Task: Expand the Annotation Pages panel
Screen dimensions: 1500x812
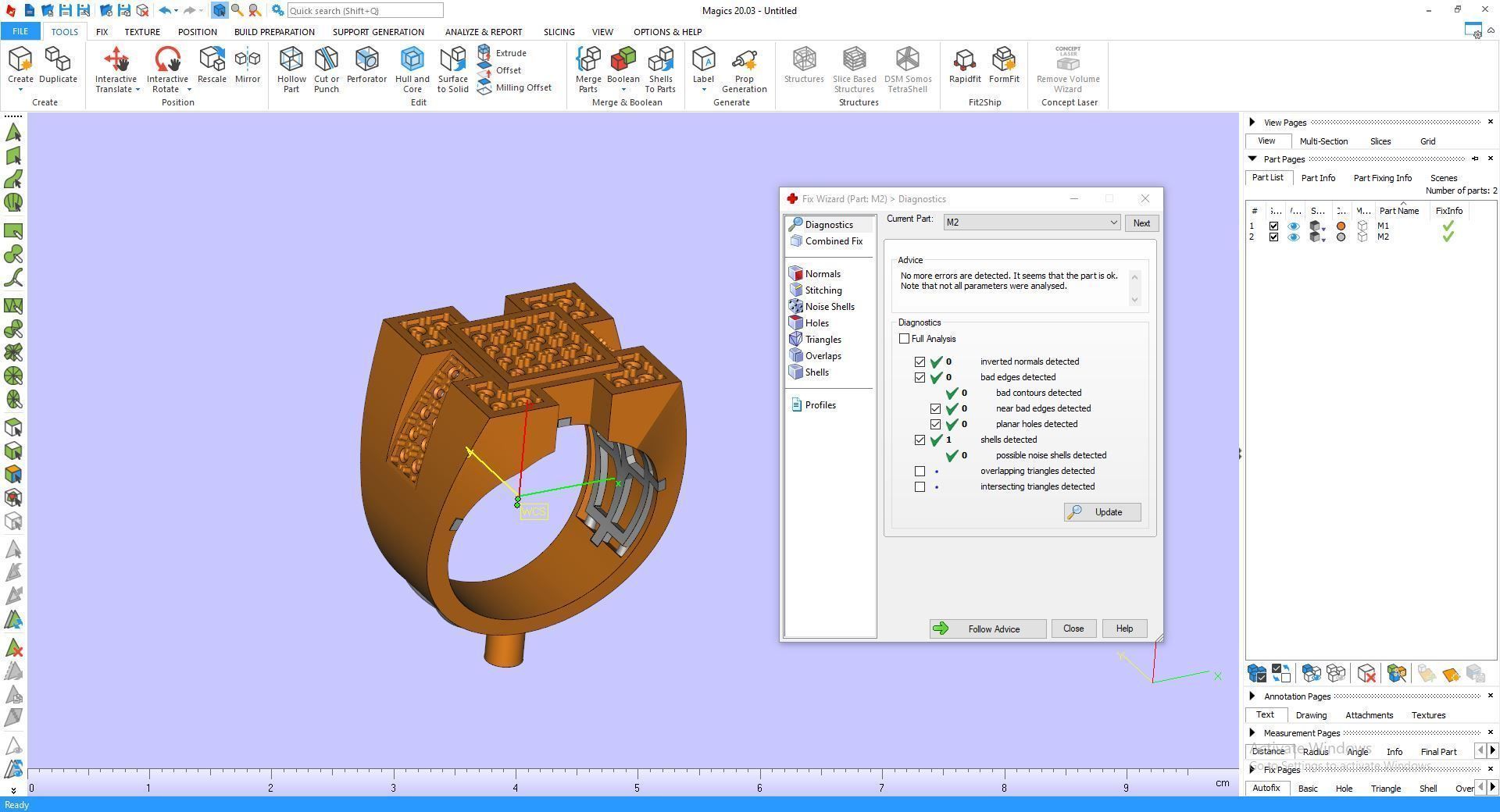Action: tap(1252, 696)
